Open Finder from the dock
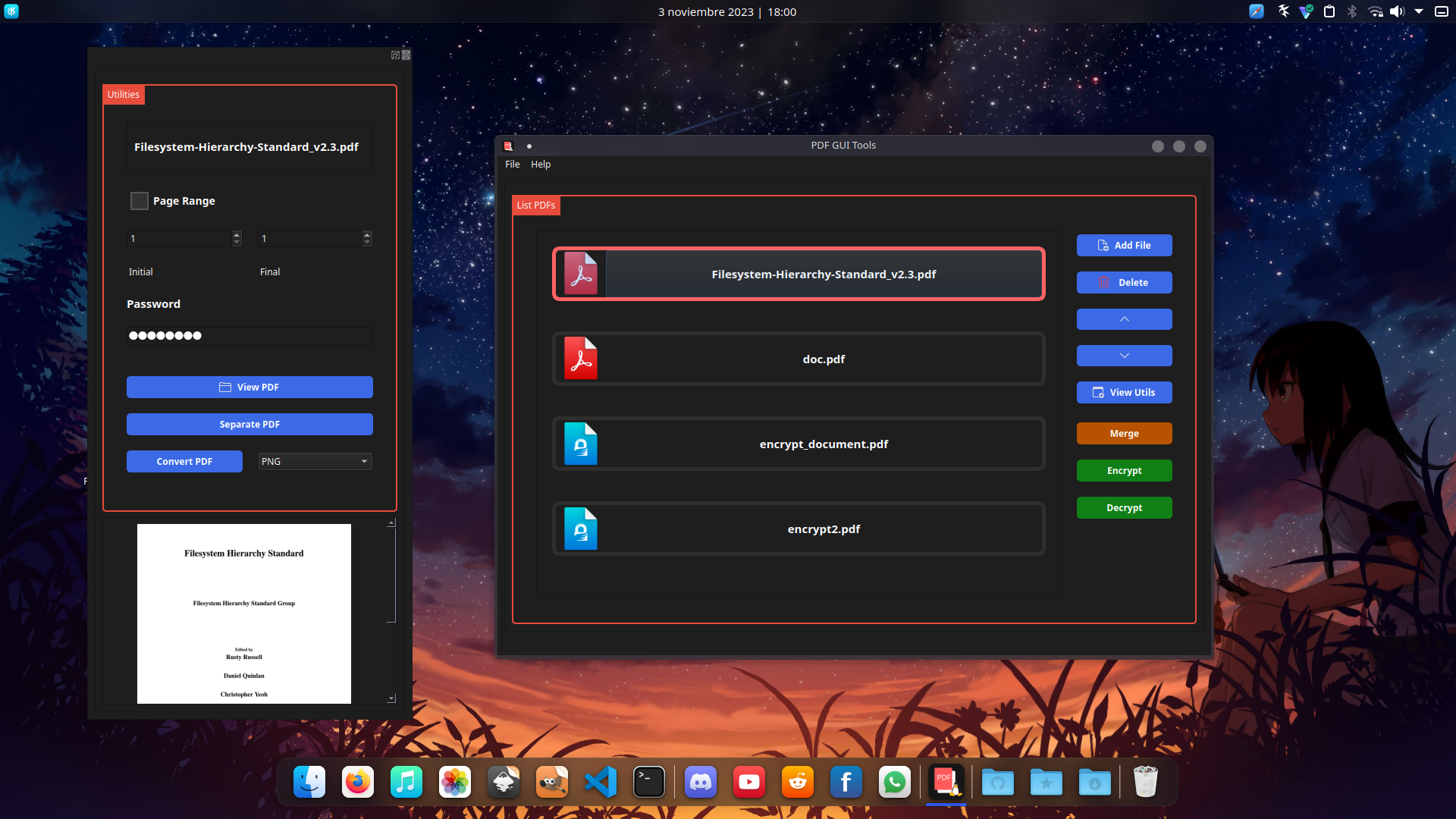The image size is (1456, 819). pos(309,782)
